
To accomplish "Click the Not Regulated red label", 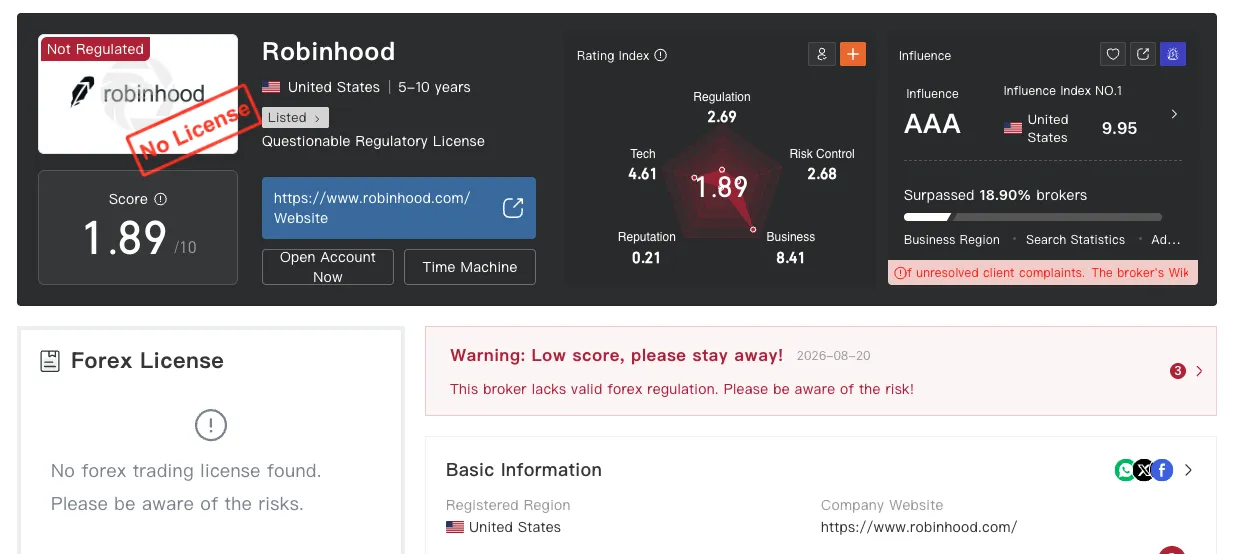I will click(95, 49).
